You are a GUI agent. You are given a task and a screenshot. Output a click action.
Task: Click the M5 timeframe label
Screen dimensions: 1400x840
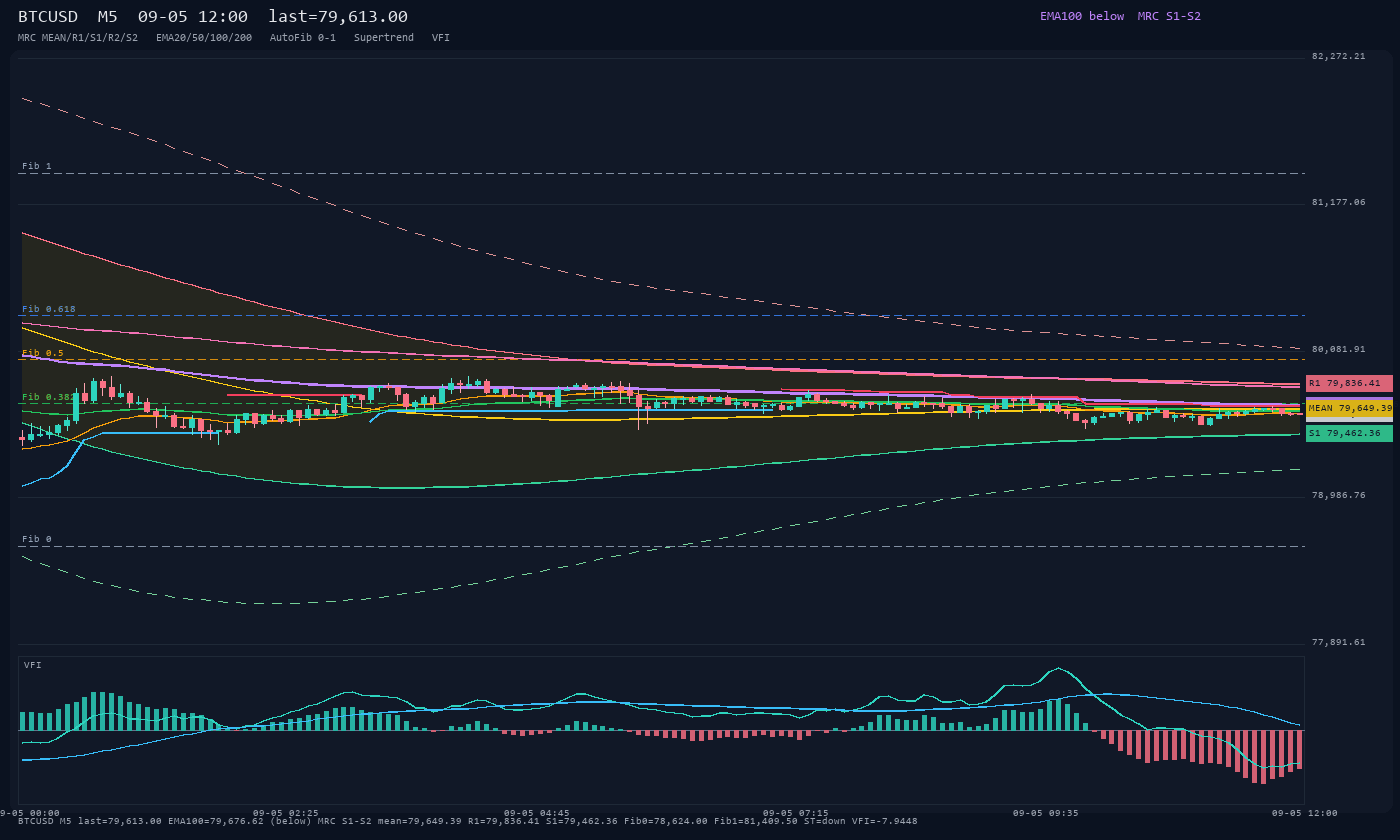click(107, 17)
